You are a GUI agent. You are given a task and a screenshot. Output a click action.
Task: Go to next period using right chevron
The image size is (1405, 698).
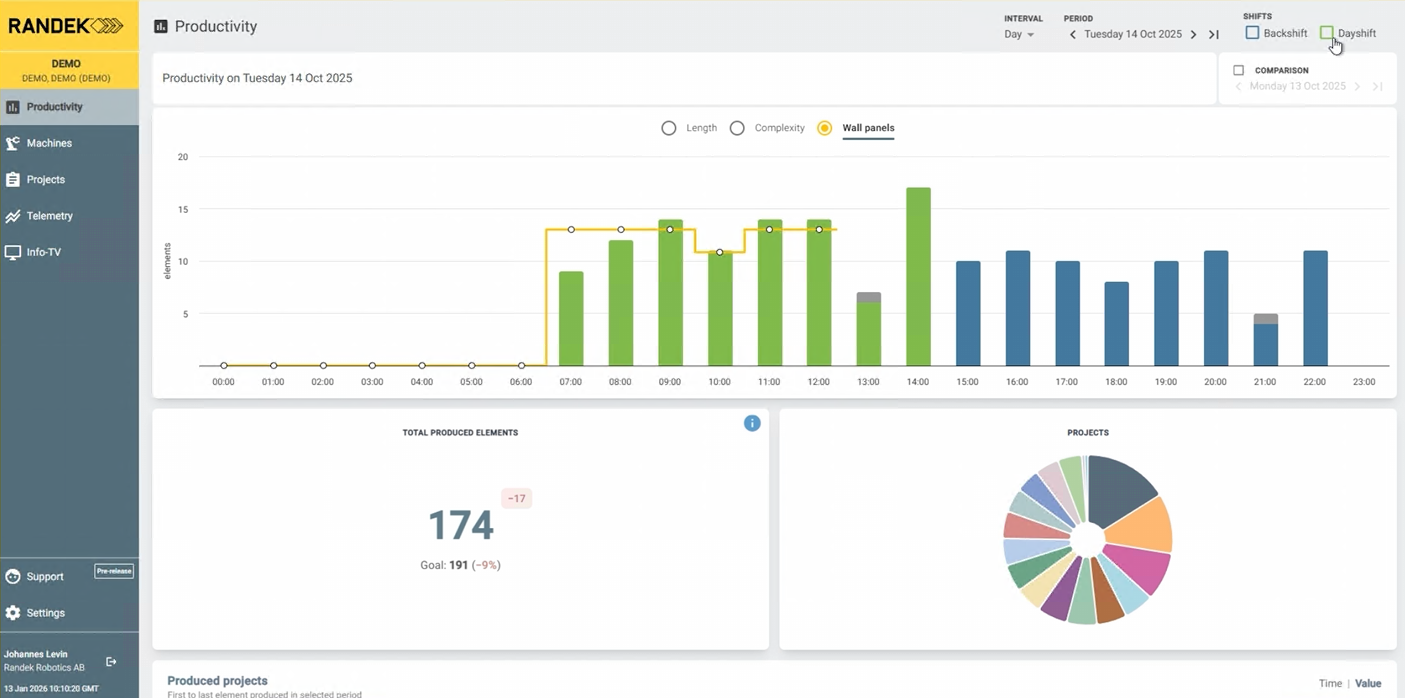click(1193, 34)
